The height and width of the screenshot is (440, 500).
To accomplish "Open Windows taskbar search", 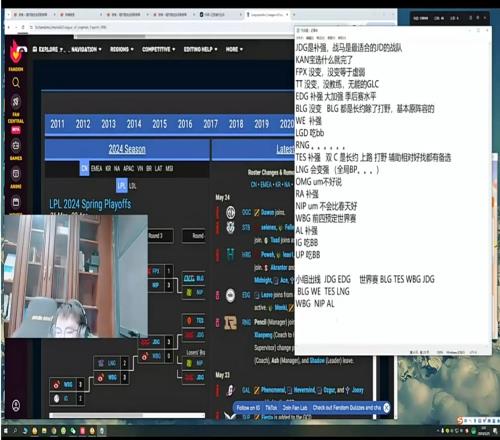I will click(15, 431).
